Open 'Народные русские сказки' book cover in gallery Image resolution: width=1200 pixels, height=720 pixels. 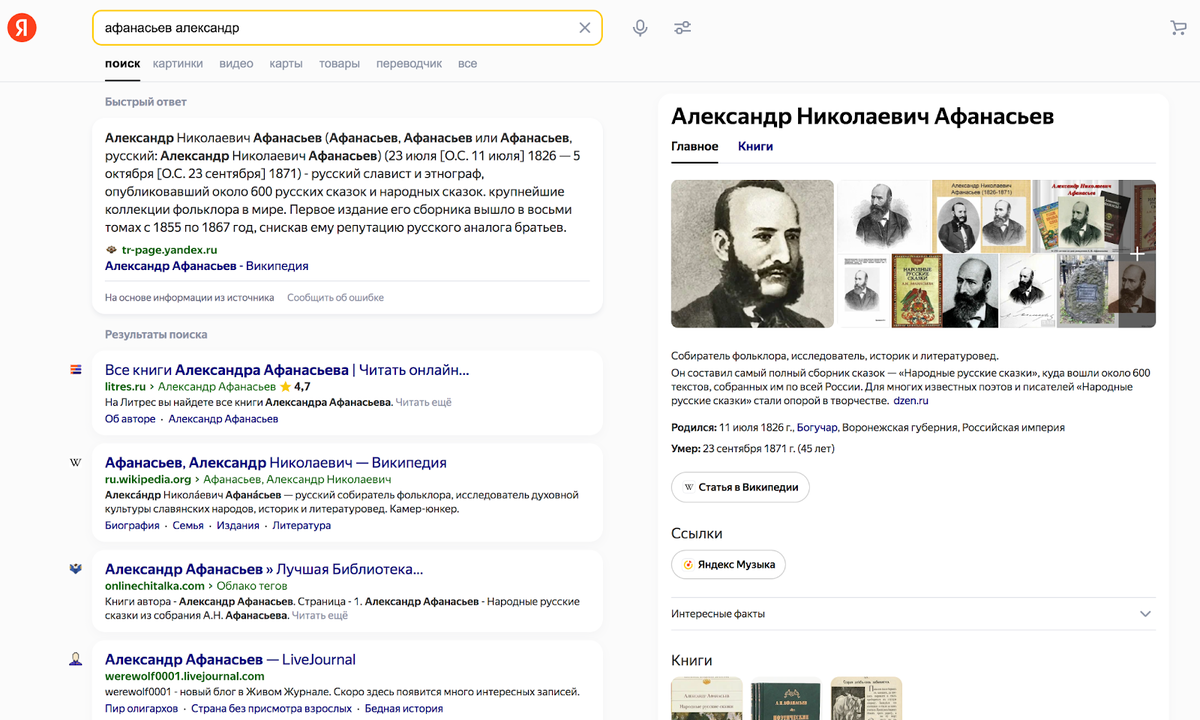click(916, 292)
